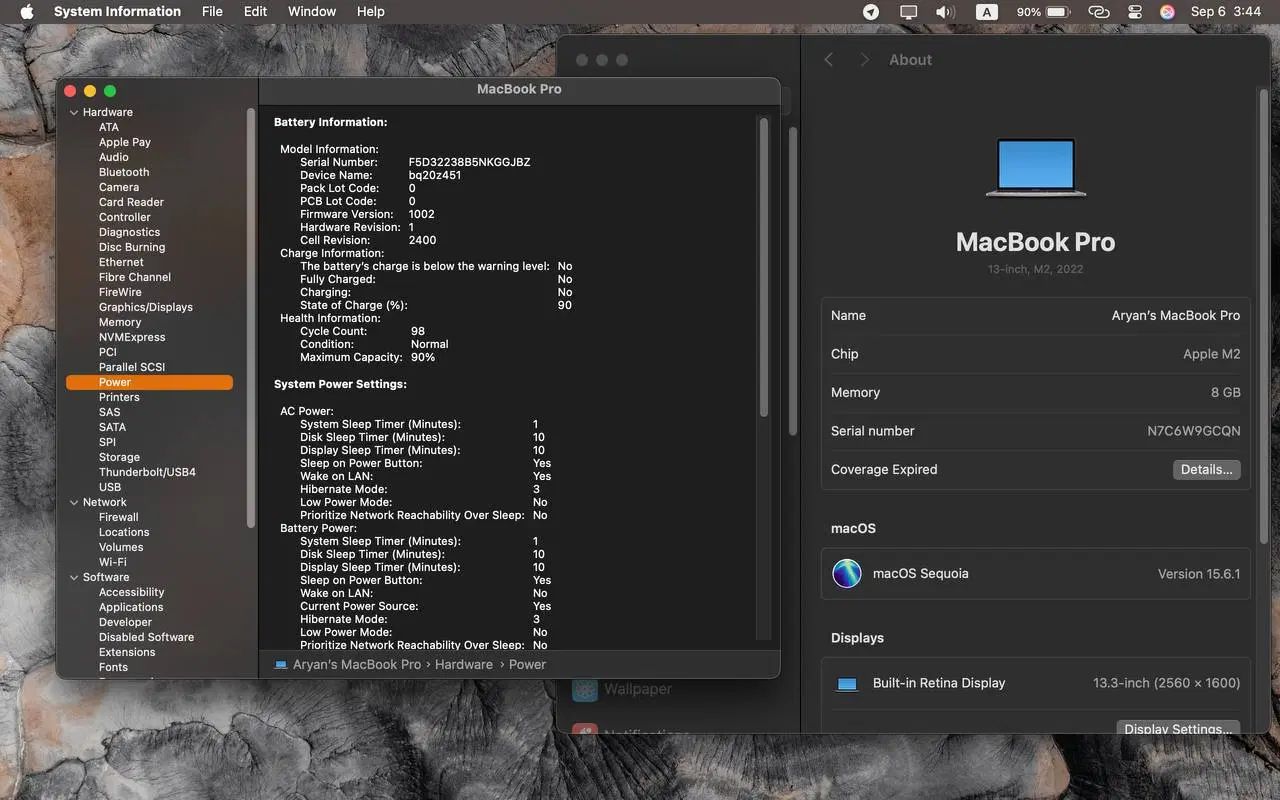The image size is (1280, 800).
Task: Select Camera in the sidebar
Action: coord(119,187)
